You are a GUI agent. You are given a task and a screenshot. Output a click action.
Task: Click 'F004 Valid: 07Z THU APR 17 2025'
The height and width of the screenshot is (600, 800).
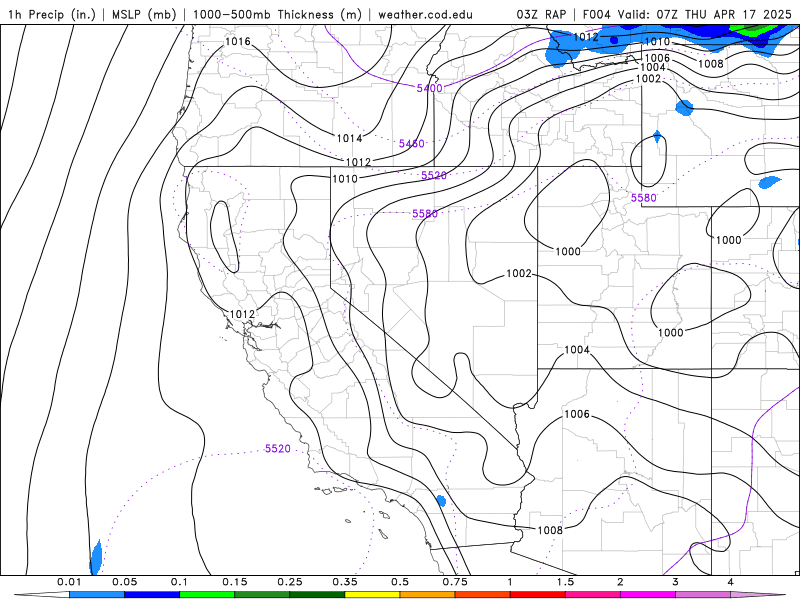click(x=687, y=14)
